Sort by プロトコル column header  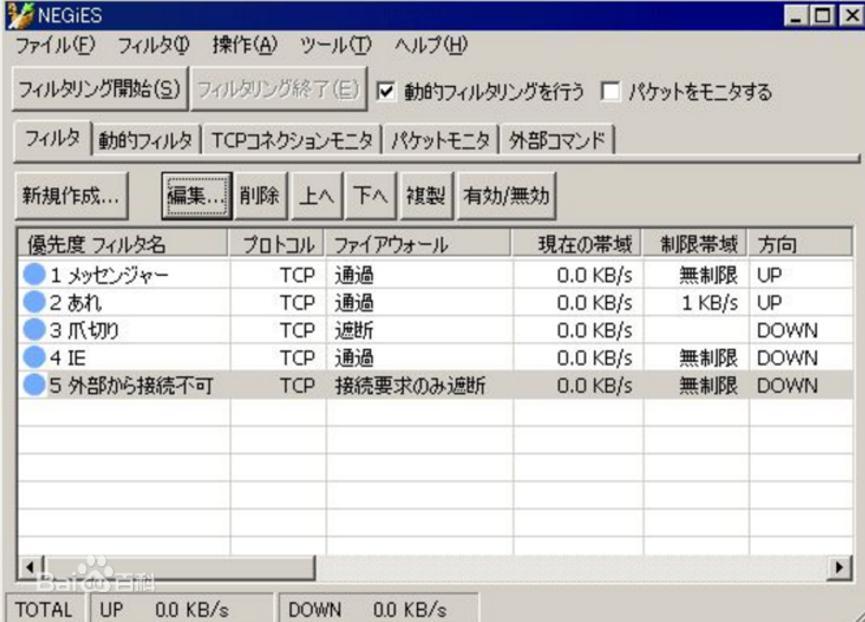coord(276,244)
